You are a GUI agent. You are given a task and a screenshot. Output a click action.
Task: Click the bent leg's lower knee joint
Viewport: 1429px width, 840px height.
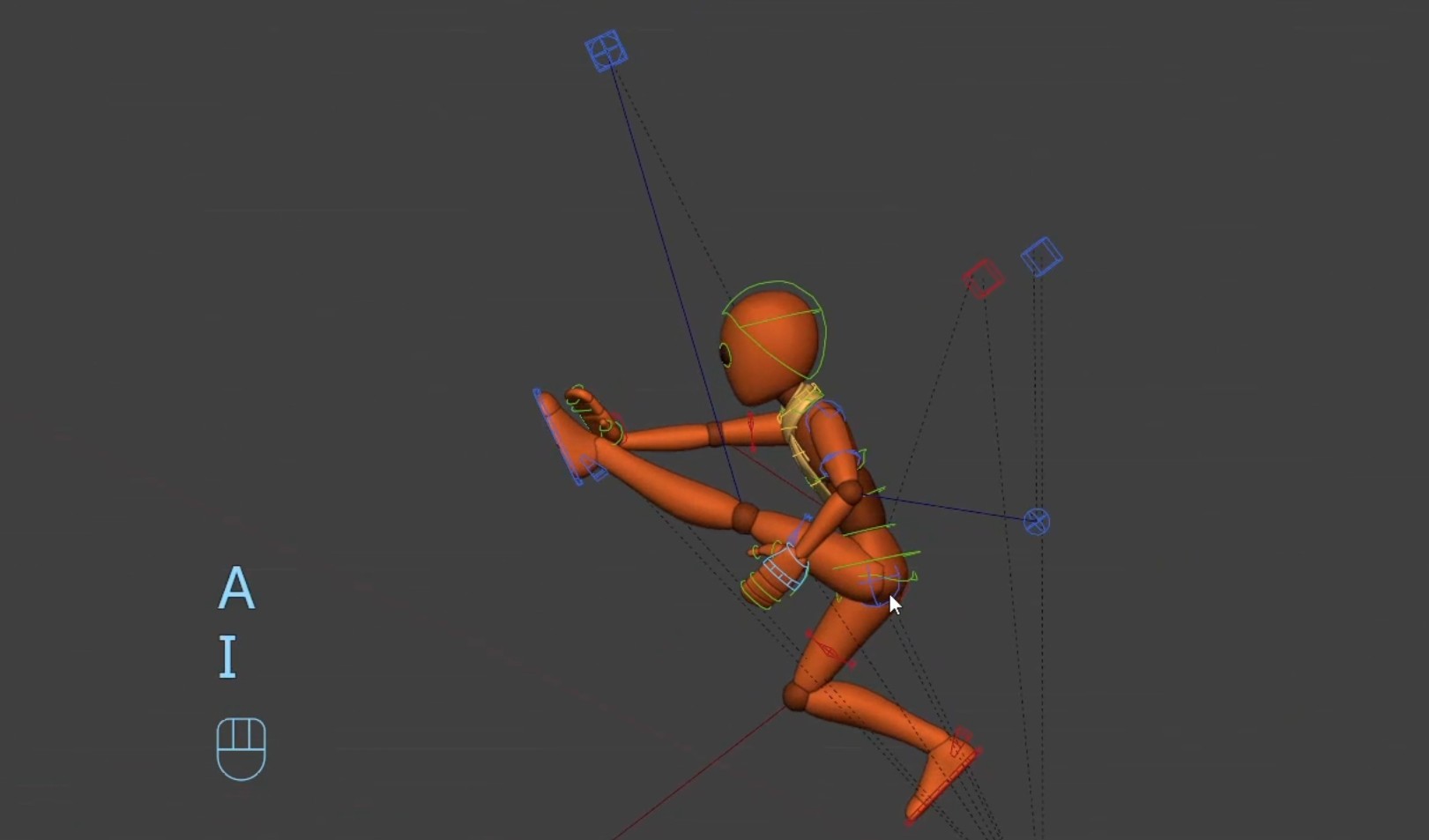(x=796, y=696)
